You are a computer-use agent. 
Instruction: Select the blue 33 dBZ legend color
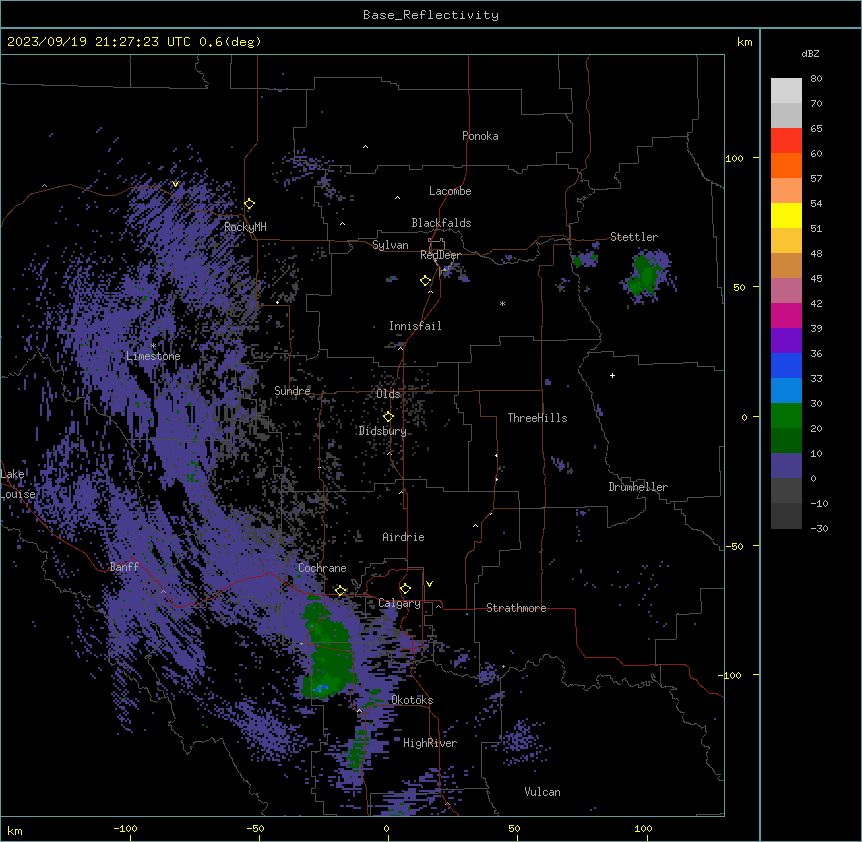(x=786, y=365)
